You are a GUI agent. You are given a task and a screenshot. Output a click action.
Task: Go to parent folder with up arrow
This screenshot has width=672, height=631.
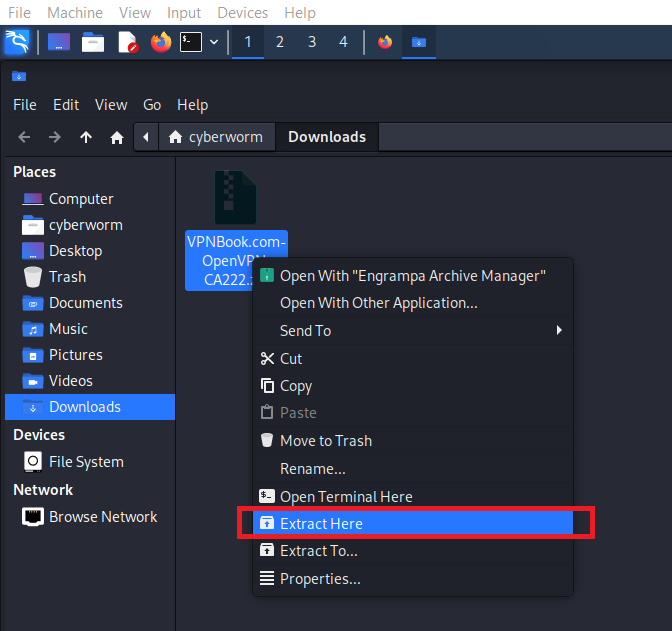pos(86,137)
